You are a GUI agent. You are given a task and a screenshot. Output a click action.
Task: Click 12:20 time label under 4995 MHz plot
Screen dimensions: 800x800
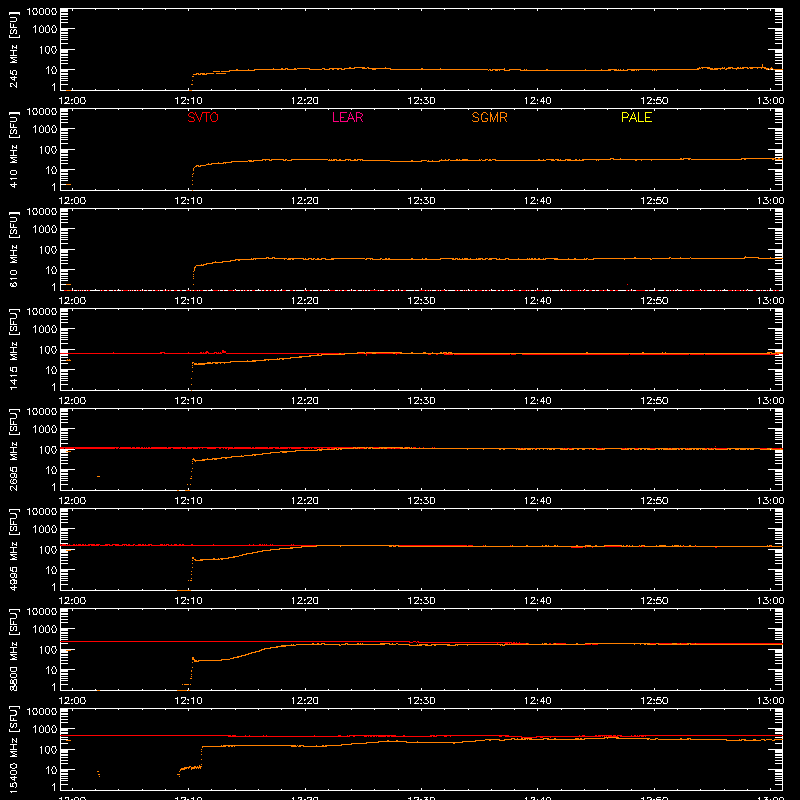[x=305, y=601]
